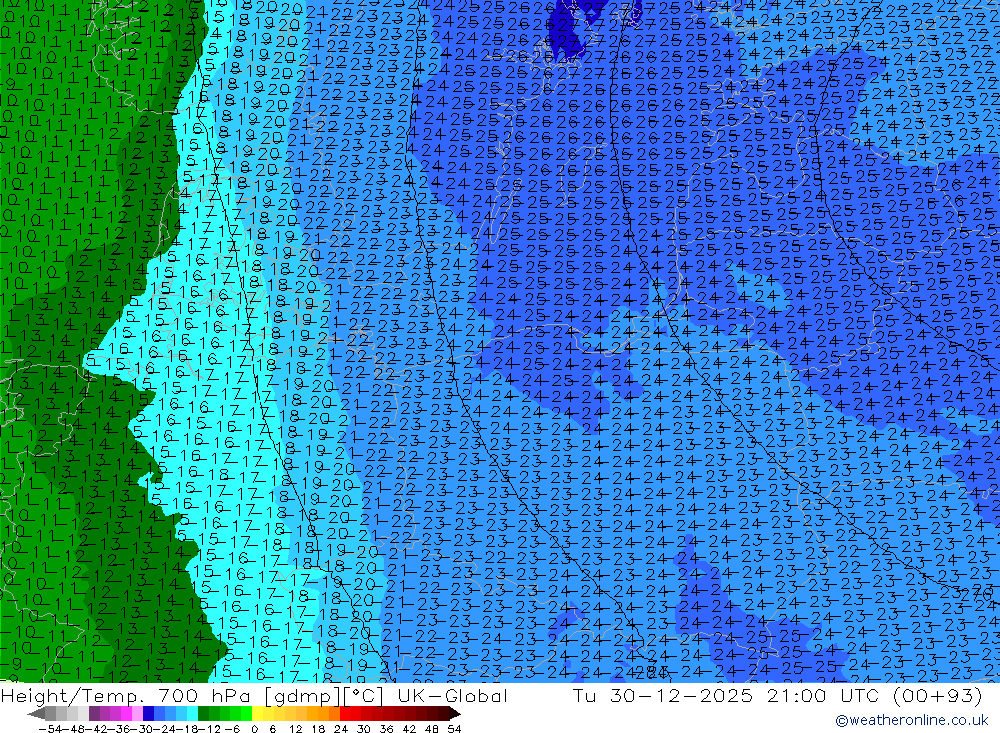The width and height of the screenshot is (1000, 733).
Task: Click the yellow swatch above 0 in legend
Action: click(257, 714)
